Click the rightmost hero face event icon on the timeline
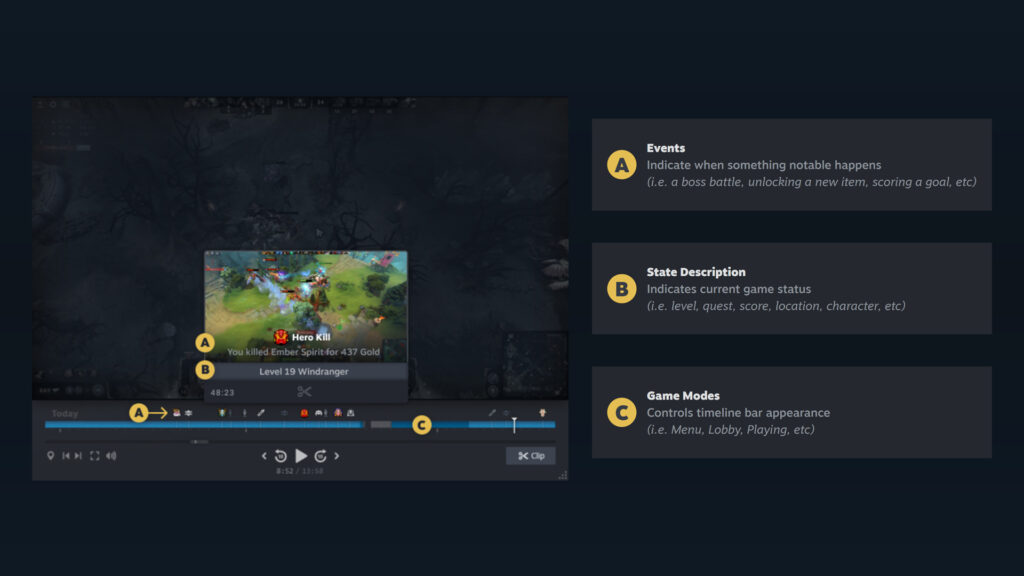The image size is (1024, 576). (543, 413)
